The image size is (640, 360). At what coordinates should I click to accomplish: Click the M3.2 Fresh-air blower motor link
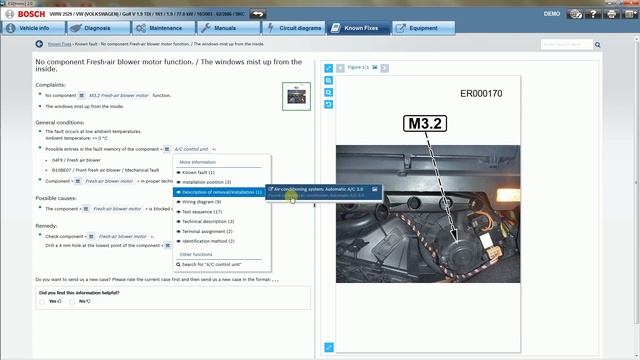tap(118, 96)
